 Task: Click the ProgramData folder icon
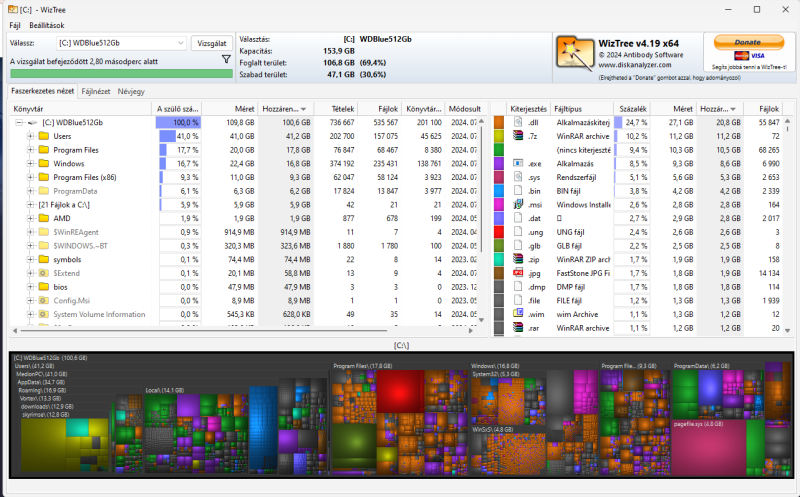(44, 191)
